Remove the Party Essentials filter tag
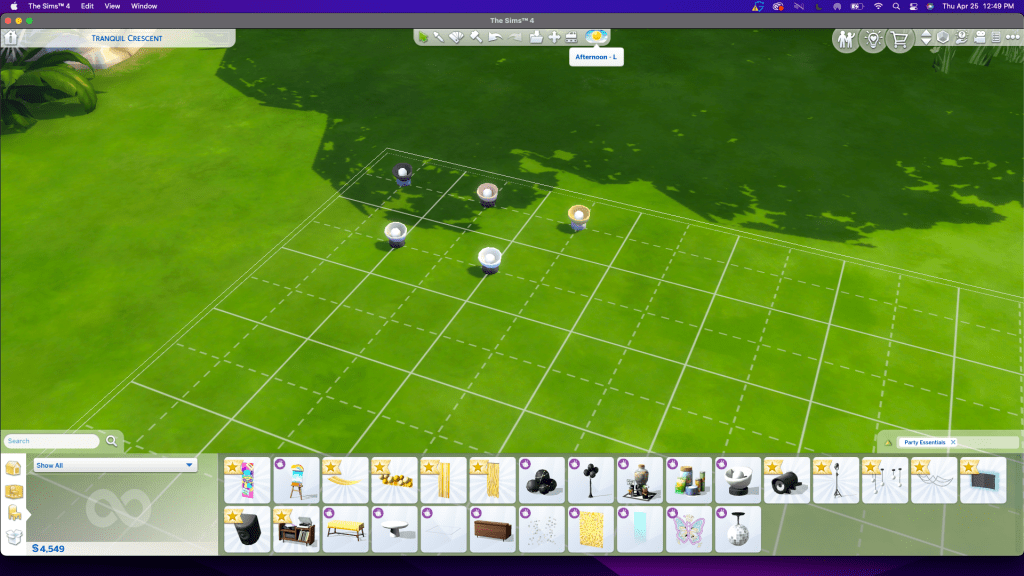The height and width of the screenshot is (576, 1024). click(953, 442)
